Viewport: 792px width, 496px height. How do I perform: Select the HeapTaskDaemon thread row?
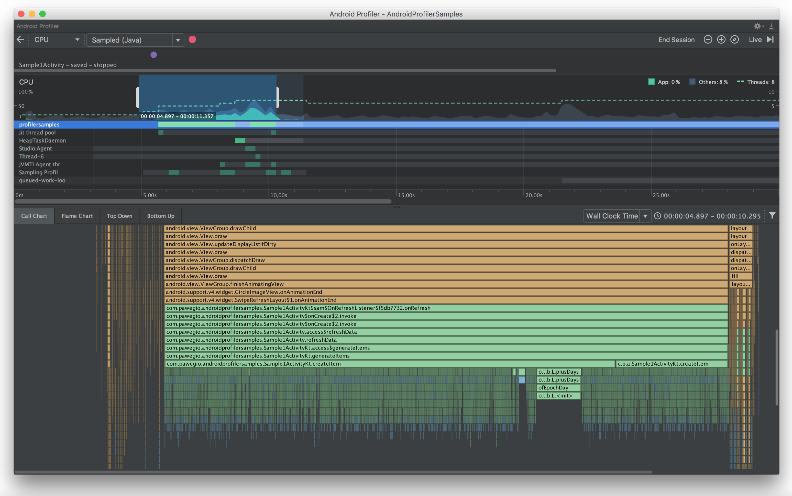(x=397, y=140)
